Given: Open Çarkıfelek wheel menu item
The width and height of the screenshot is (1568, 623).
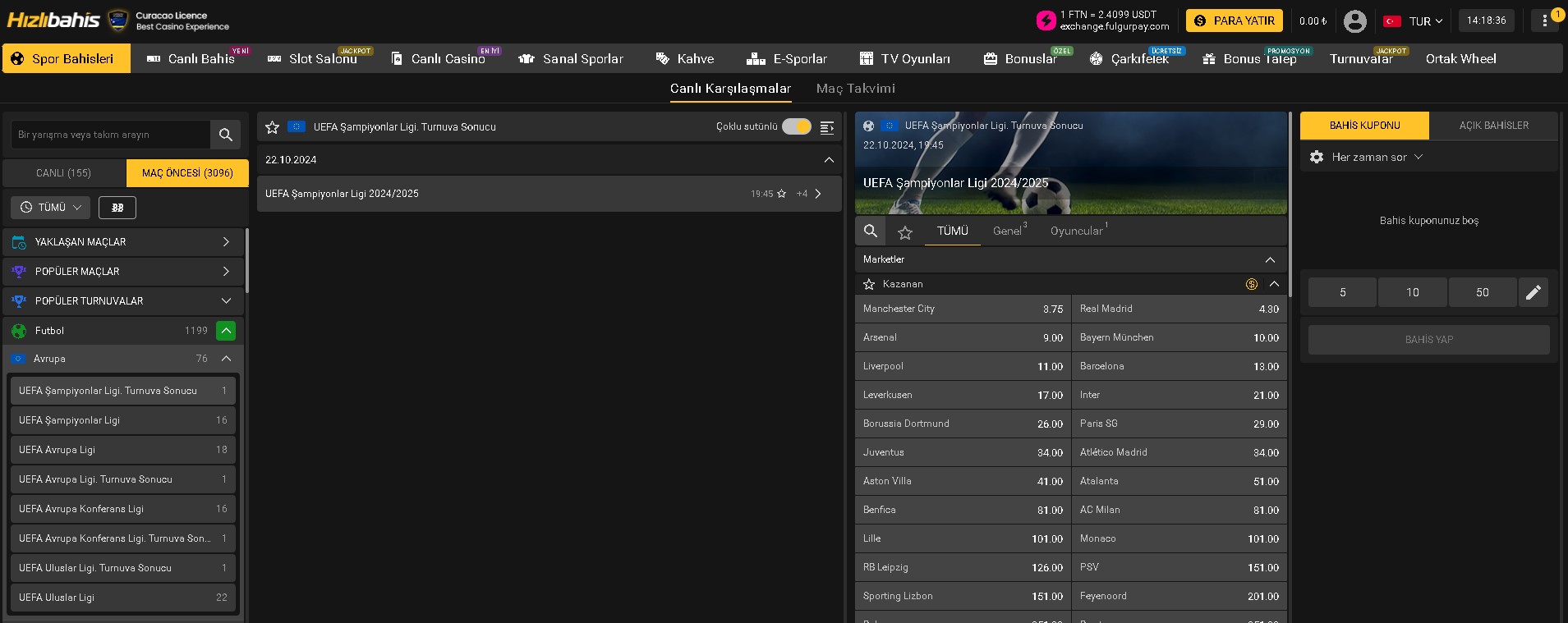Looking at the screenshot, I should point(1129,58).
